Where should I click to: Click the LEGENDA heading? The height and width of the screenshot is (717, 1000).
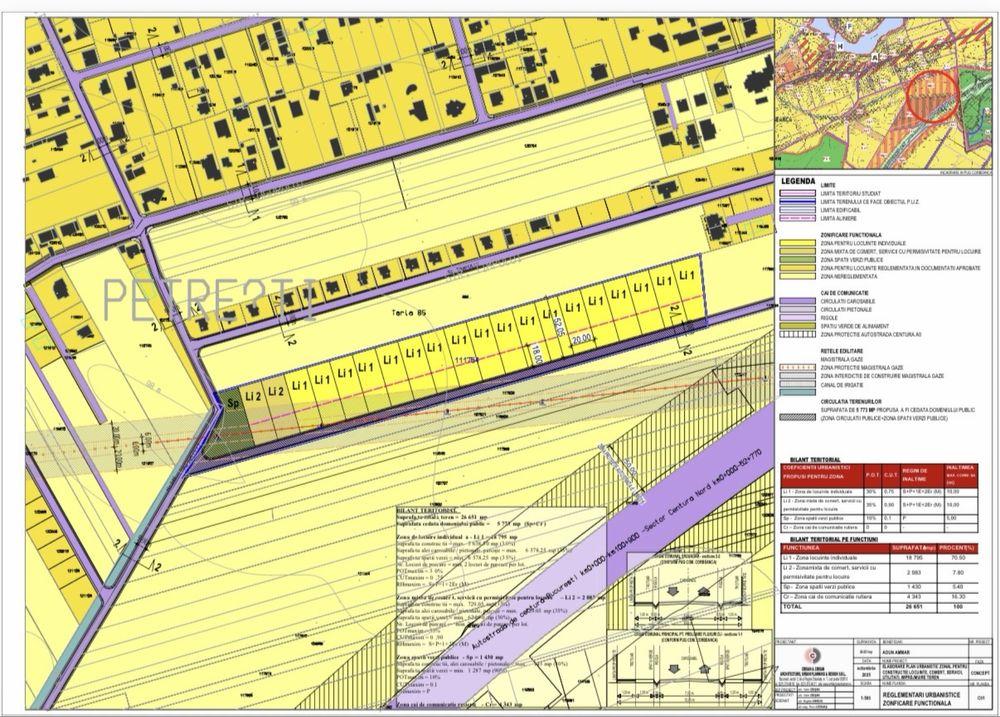[799, 182]
